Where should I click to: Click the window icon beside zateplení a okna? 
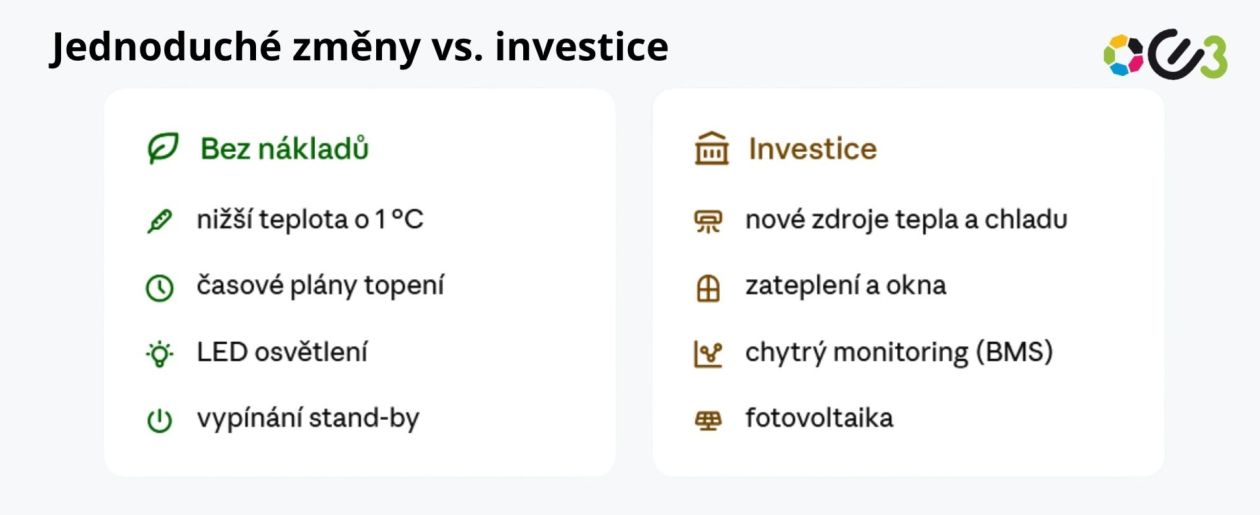pyautogui.click(x=708, y=288)
